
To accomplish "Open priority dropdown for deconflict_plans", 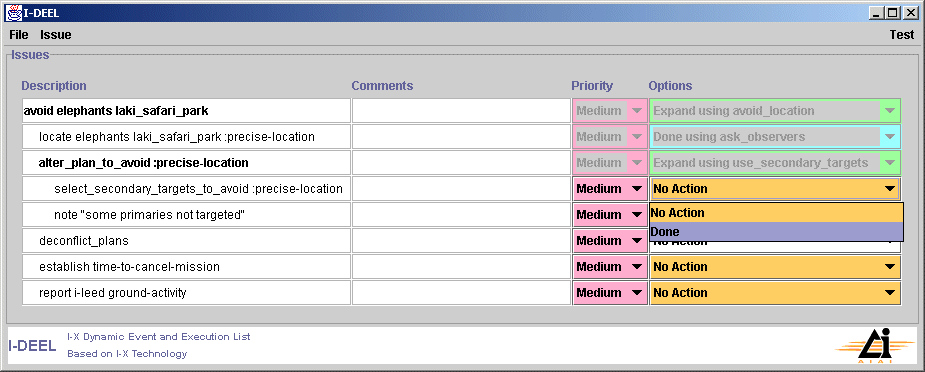I will click(610, 241).
